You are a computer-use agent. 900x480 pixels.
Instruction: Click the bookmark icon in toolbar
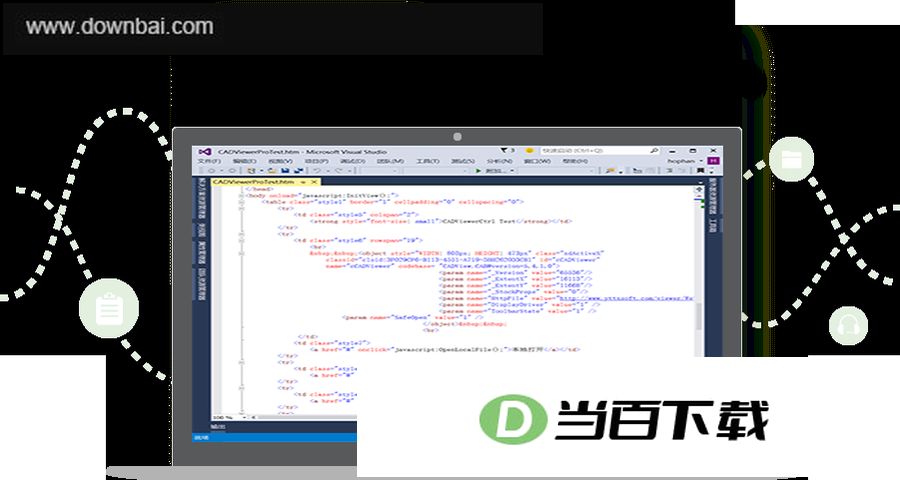[700, 171]
